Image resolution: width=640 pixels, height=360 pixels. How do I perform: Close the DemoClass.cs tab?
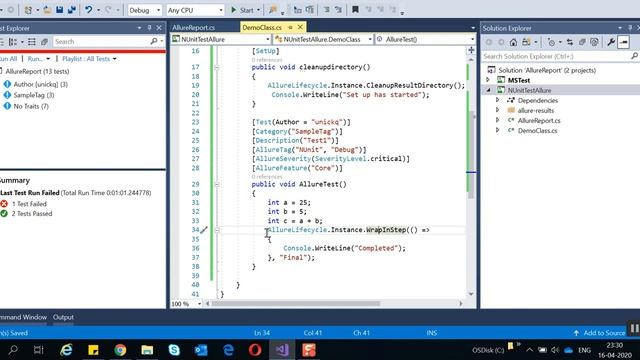[x=300, y=27]
